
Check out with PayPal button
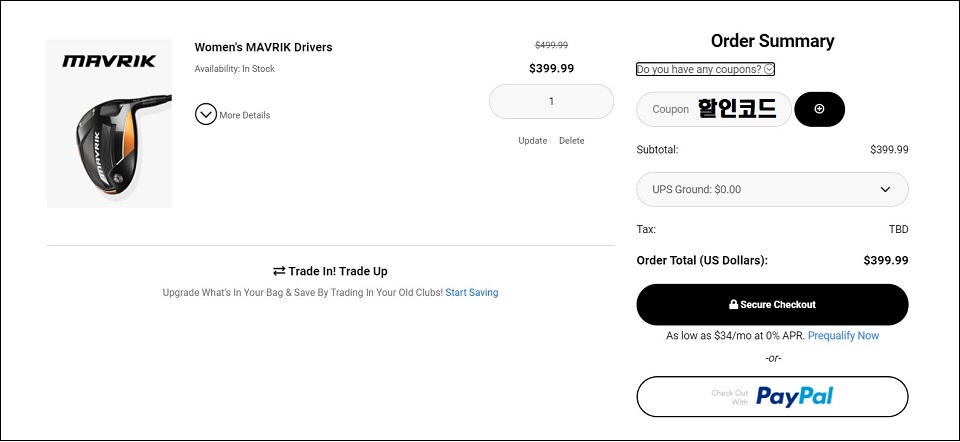click(x=772, y=397)
